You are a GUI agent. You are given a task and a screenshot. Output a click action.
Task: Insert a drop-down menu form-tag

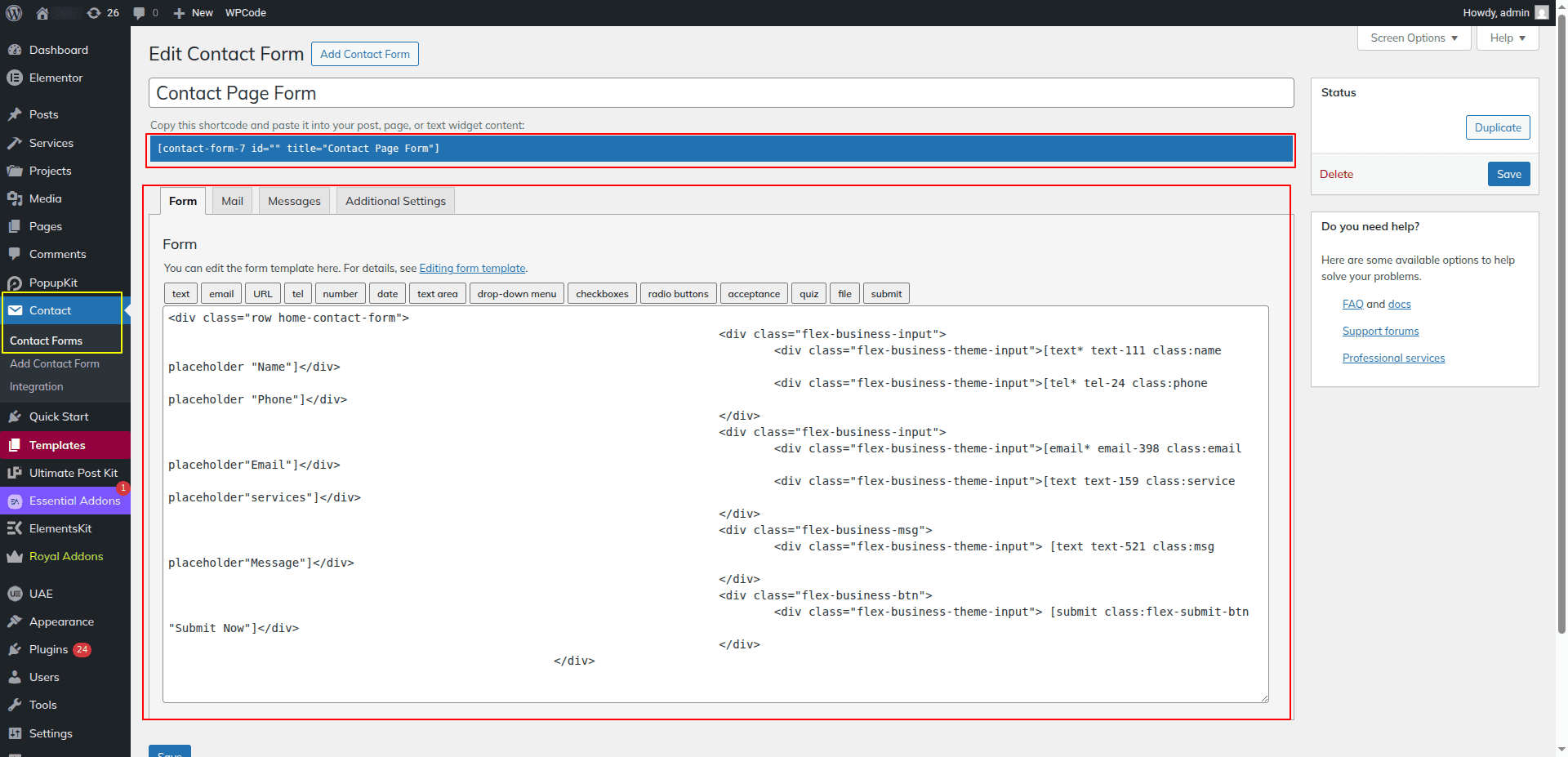tap(517, 294)
